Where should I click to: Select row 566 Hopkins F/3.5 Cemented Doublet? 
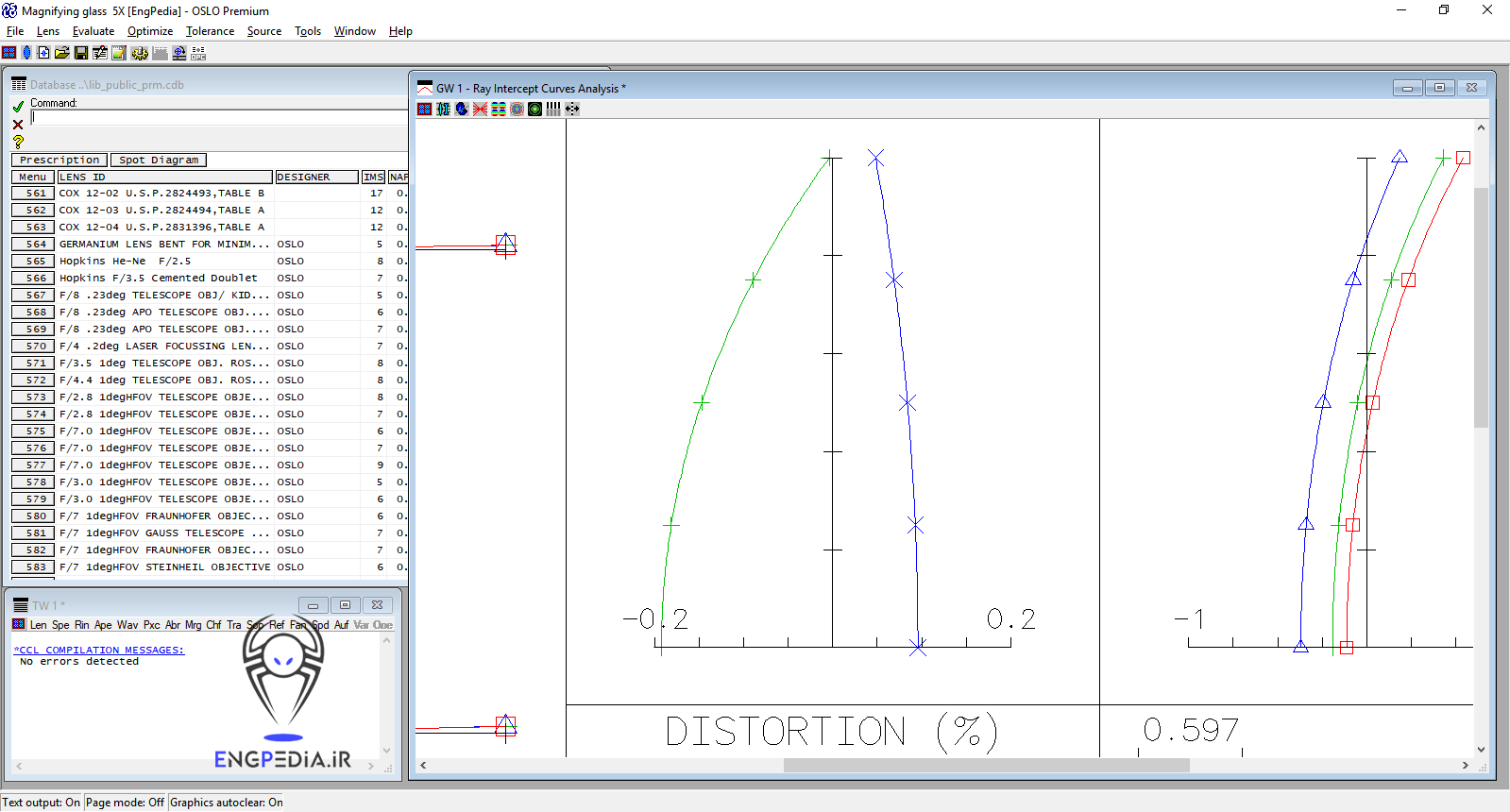[158, 279]
